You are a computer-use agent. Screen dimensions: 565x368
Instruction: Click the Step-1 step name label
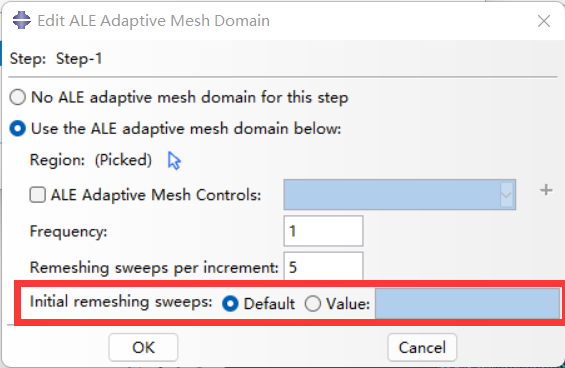pos(79,58)
